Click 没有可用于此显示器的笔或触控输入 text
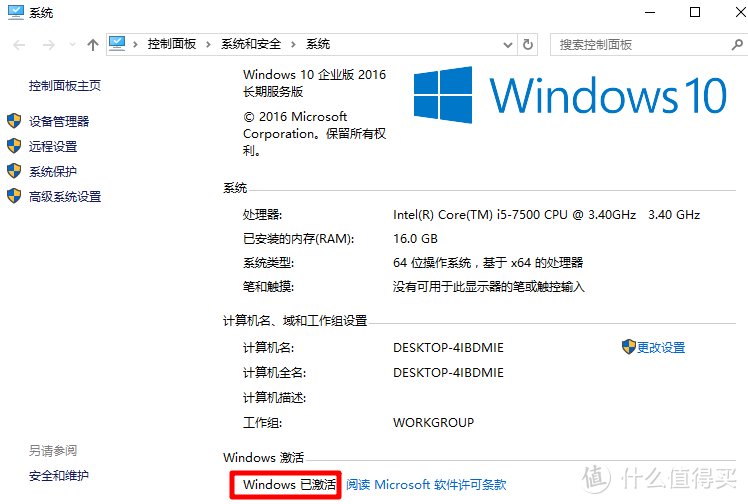The height and width of the screenshot is (504, 748). 489,287
